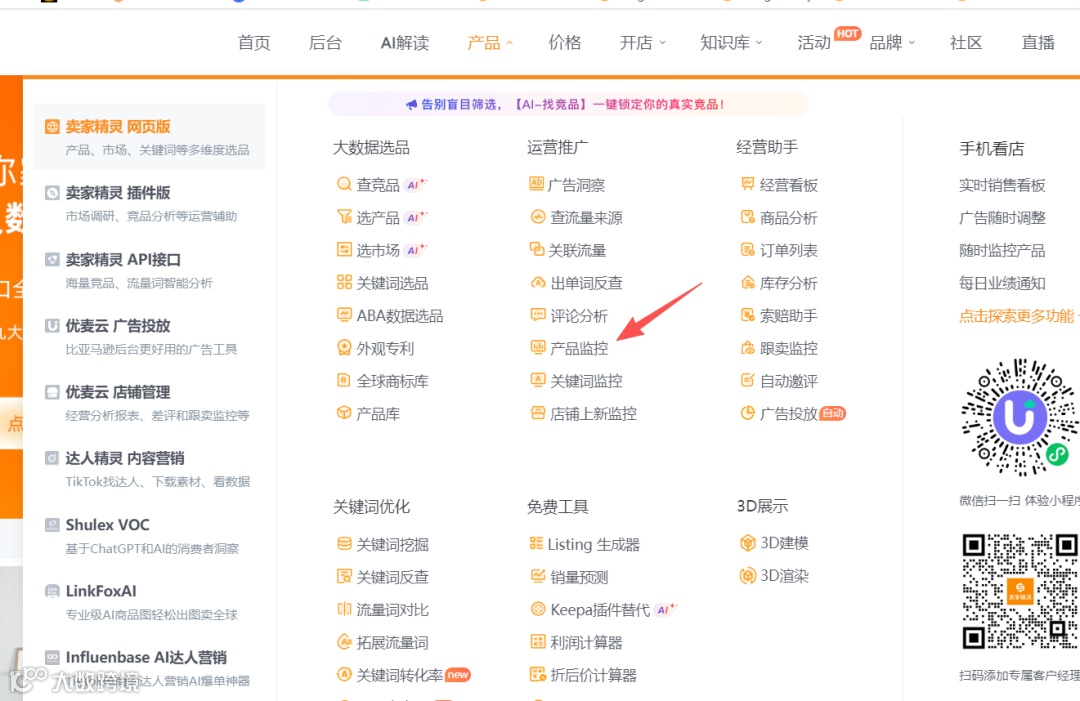Open the 广告随时调整 link
Viewport: 1080px width, 701px height.
(x=1002, y=218)
